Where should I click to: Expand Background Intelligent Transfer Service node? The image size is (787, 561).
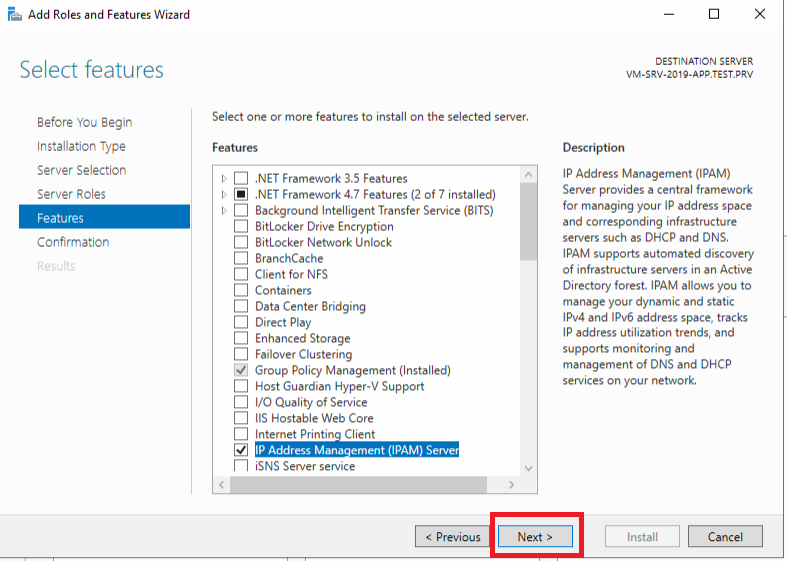click(x=224, y=210)
